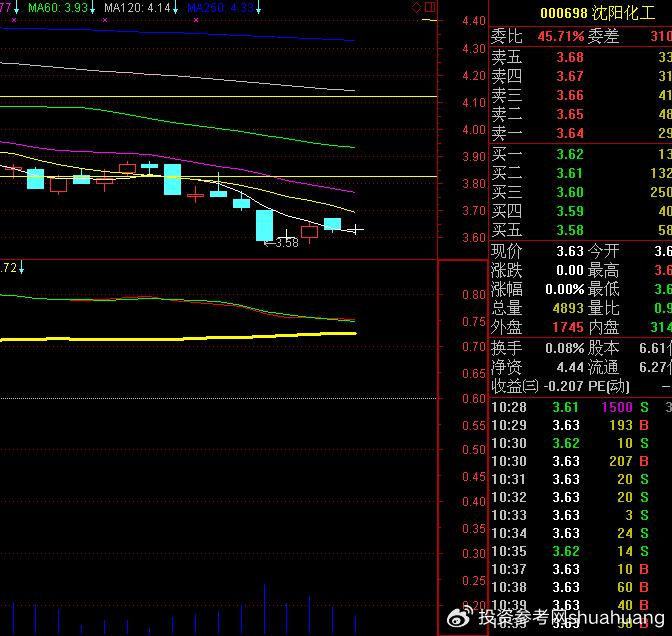The height and width of the screenshot is (636, 672).
Task: Select the MA120: 4.14 indicator label
Action: [x=138, y=8]
